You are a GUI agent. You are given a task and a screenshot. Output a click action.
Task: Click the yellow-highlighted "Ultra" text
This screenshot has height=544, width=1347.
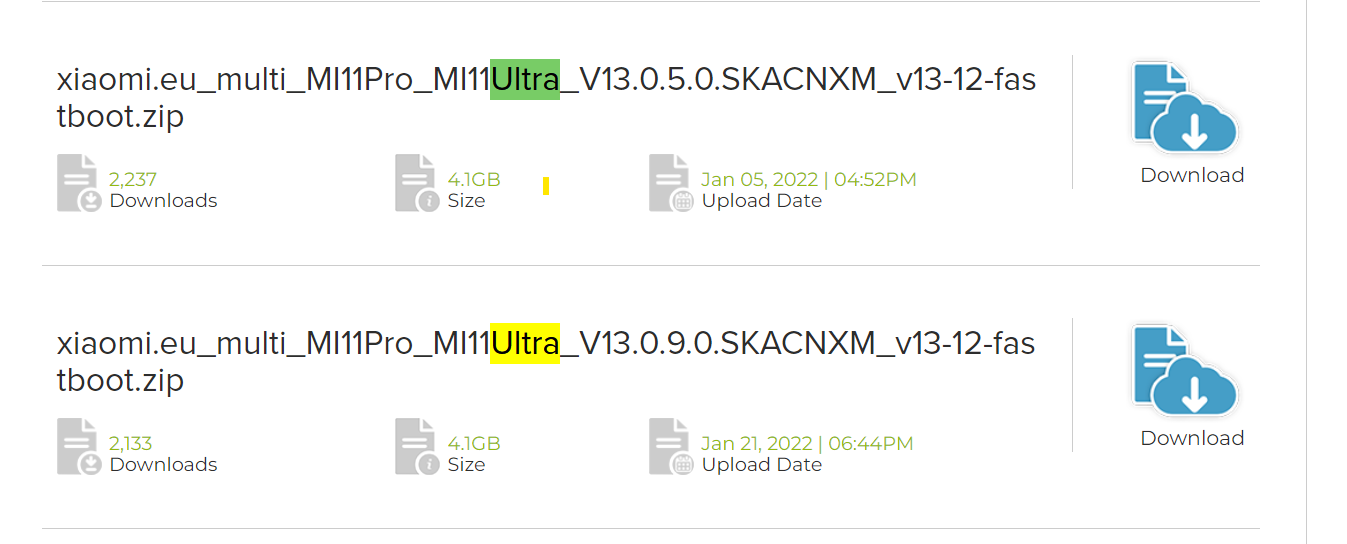[x=524, y=344]
